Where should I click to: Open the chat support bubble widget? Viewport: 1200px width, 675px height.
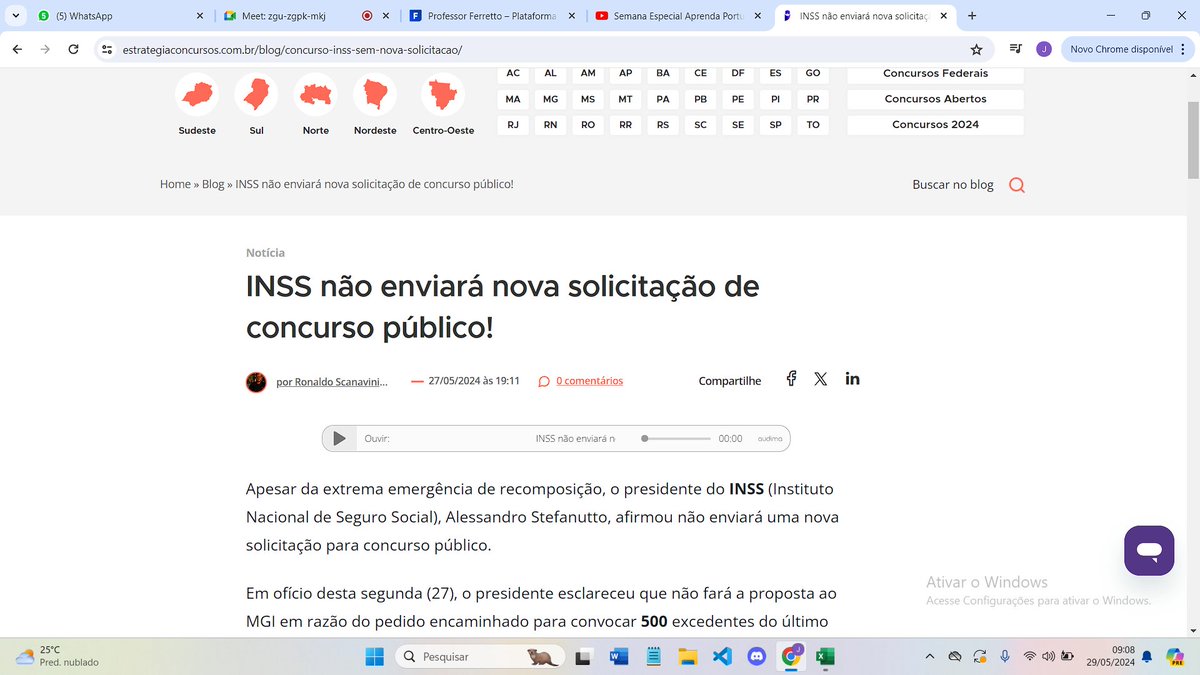pos(1148,549)
